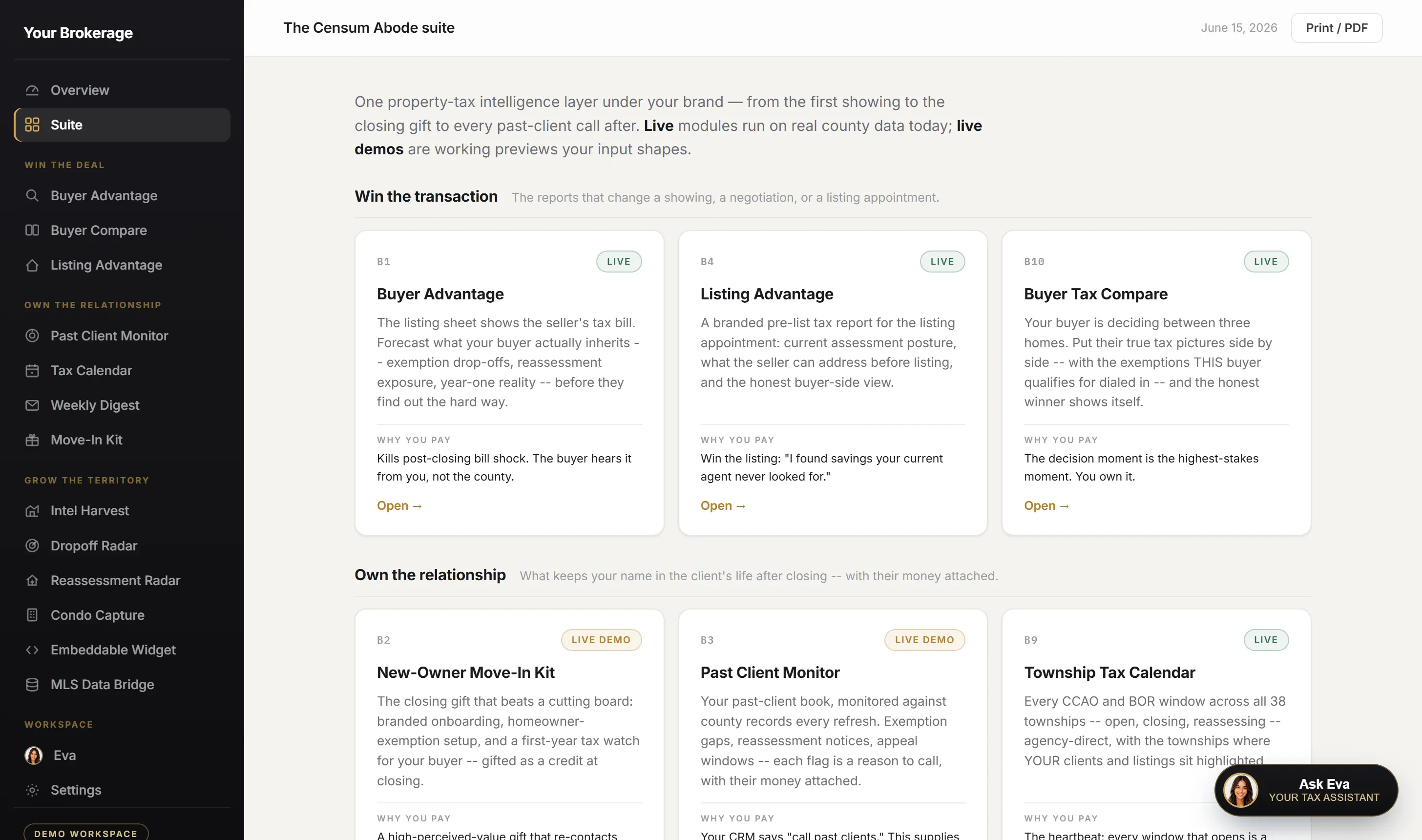
Task: Click Your Brokerage logo text
Action: coord(78,33)
